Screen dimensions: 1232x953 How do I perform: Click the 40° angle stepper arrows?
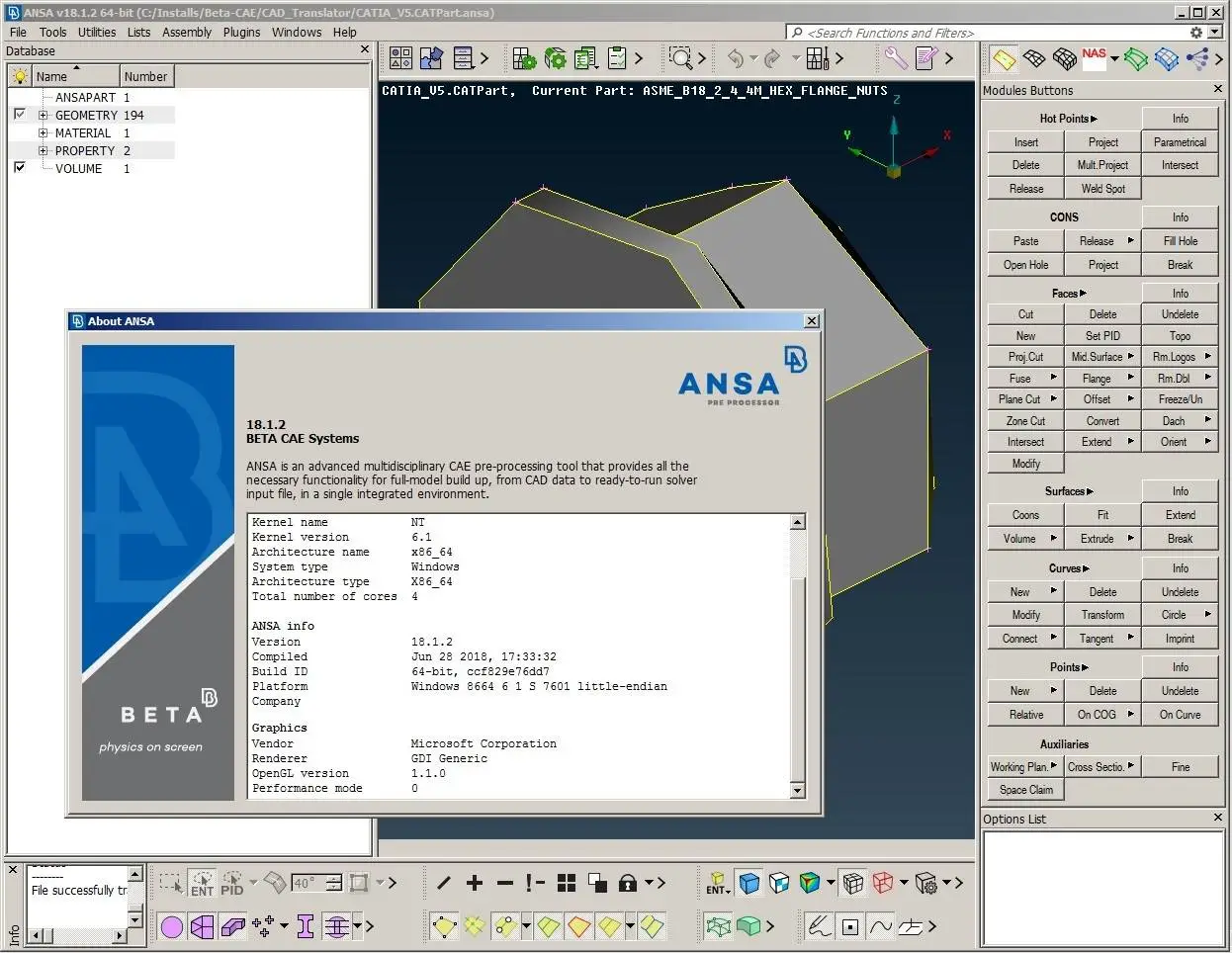pos(334,883)
